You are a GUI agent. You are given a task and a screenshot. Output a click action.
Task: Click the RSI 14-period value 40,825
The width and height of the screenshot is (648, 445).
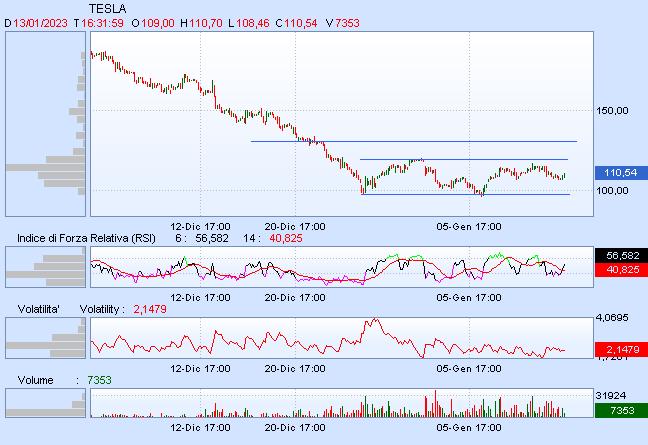[x=286, y=238]
